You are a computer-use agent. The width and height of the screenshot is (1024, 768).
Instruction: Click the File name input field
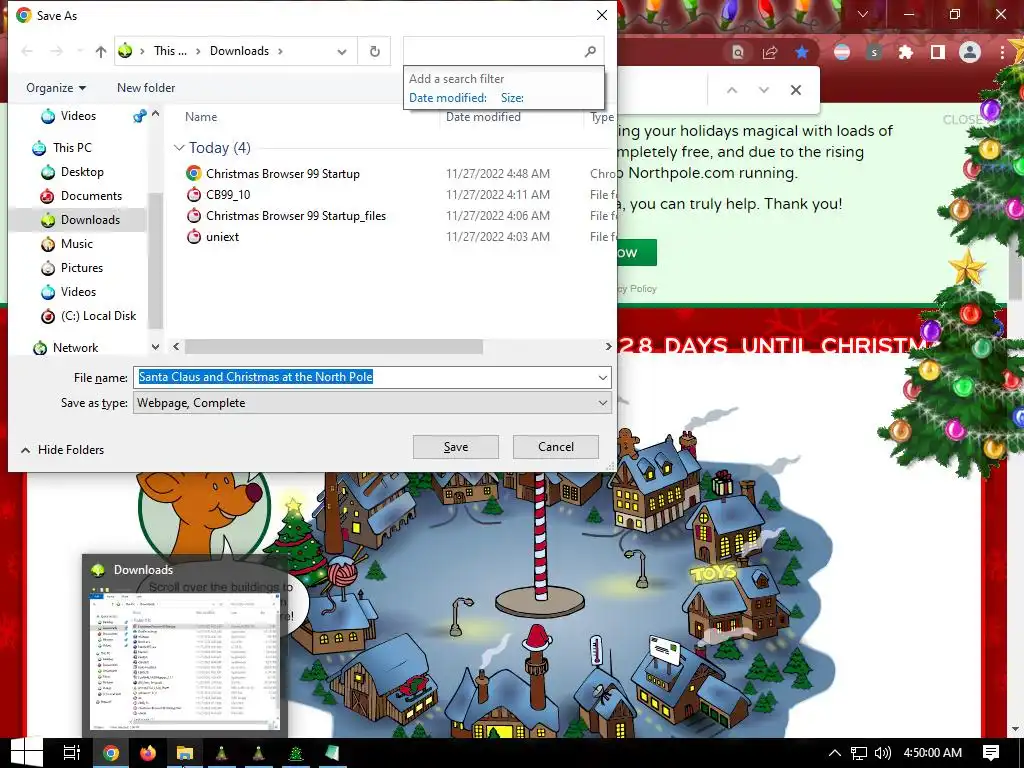point(364,377)
